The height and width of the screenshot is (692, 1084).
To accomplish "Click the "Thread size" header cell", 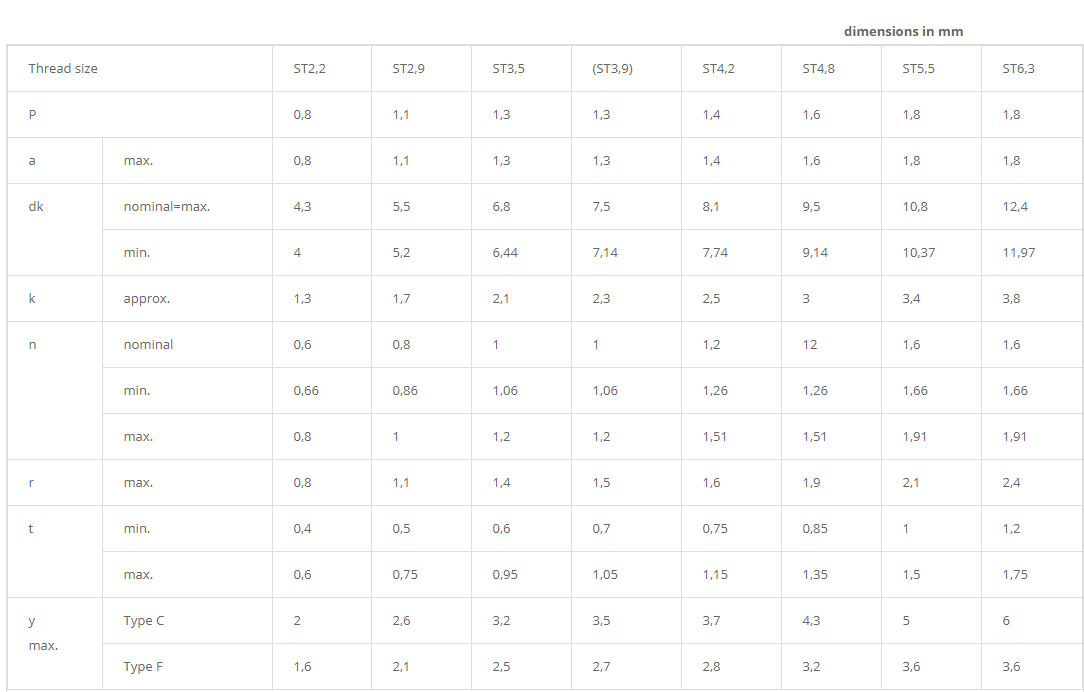I will [x=63, y=69].
